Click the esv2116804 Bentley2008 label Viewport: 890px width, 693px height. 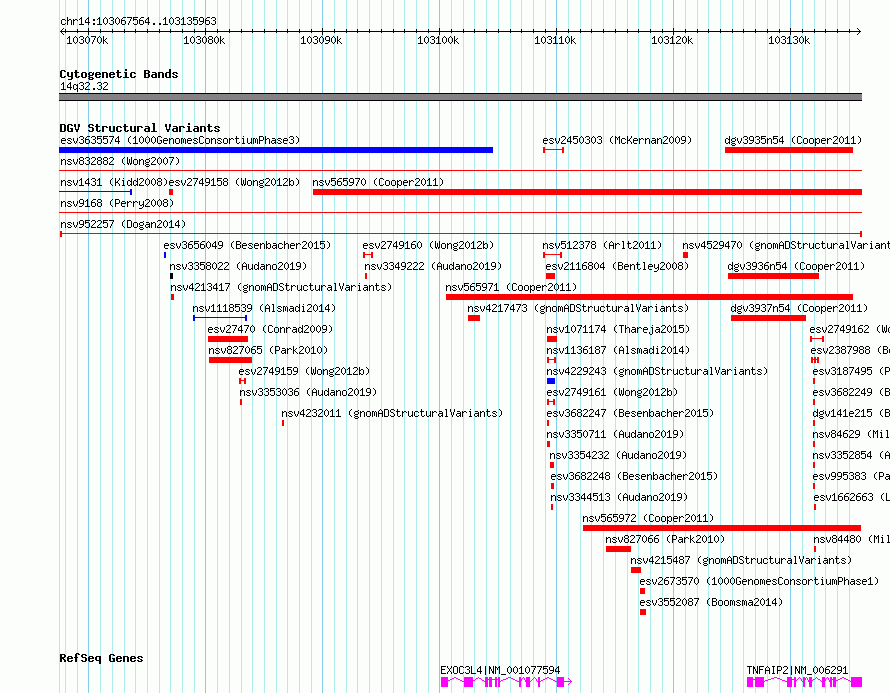(617, 266)
